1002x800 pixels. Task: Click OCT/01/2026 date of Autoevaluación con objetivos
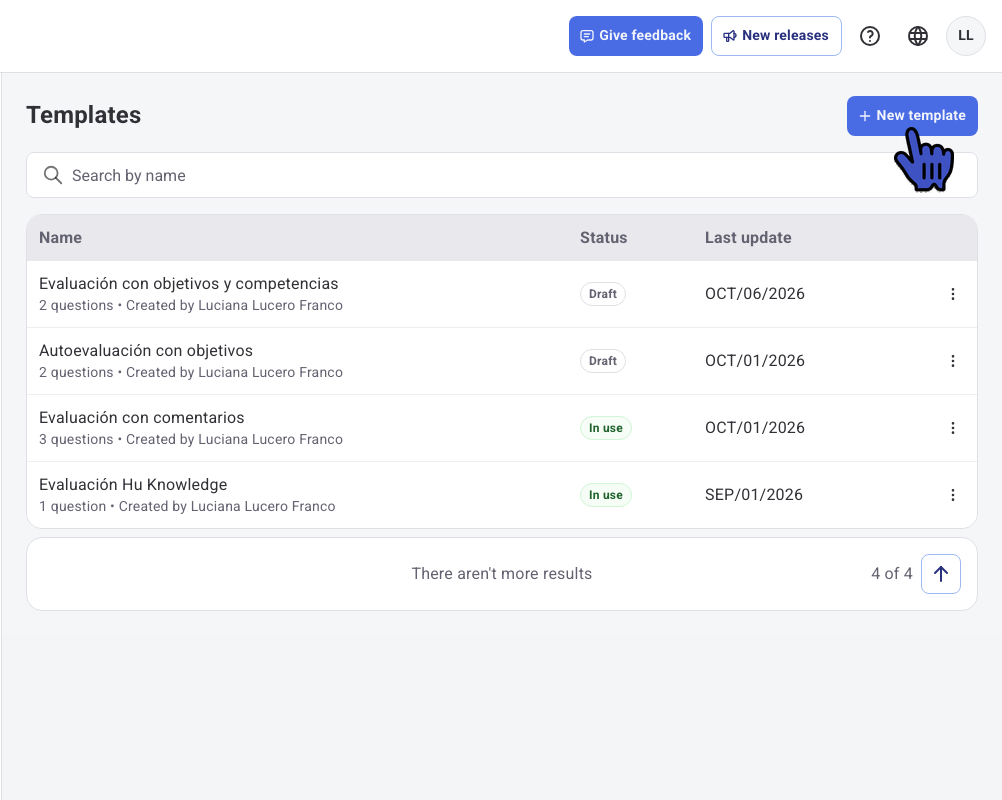pyautogui.click(x=755, y=361)
